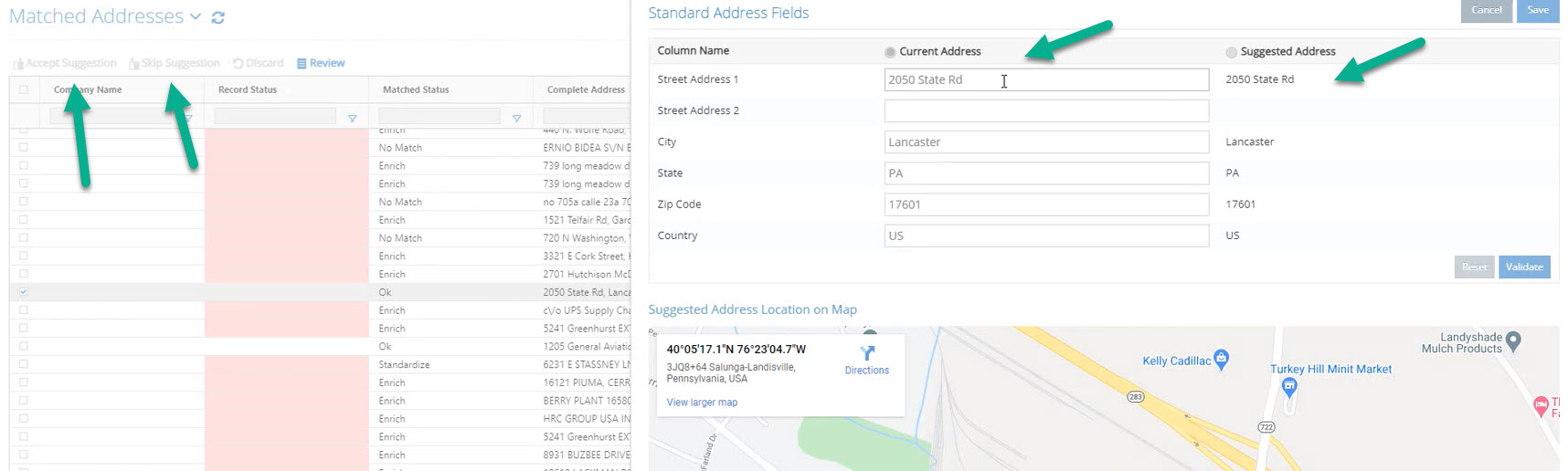The image size is (1568, 471).
Task: Check the ERNIO BIDEA row checkbox
Action: click(x=24, y=147)
